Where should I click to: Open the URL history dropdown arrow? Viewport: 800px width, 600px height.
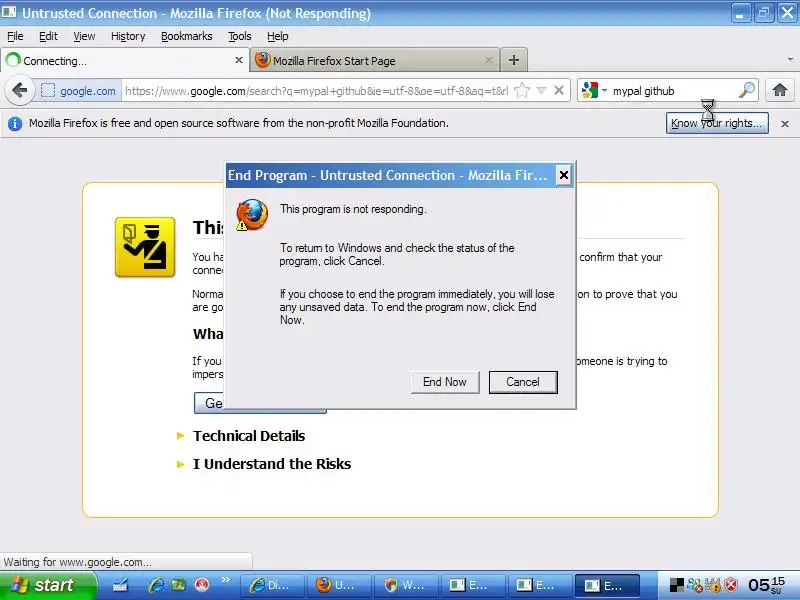click(x=541, y=91)
